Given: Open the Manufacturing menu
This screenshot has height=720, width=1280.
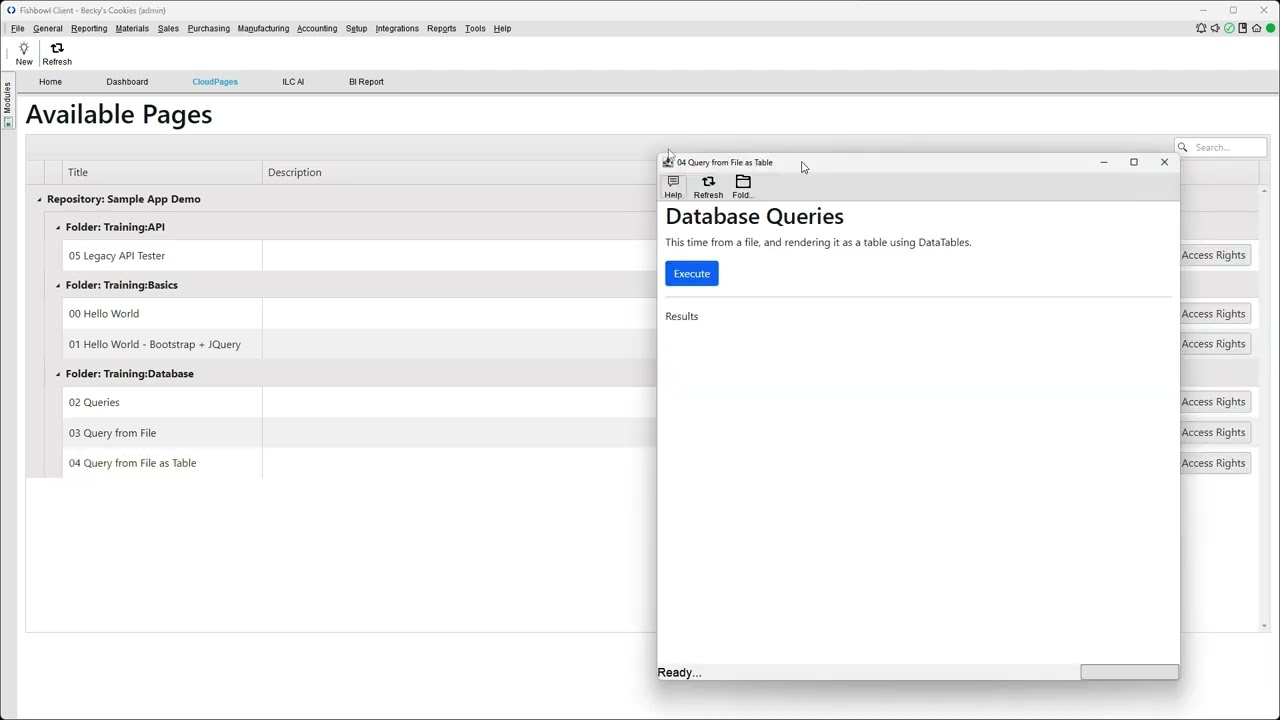Looking at the screenshot, I should [263, 28].
